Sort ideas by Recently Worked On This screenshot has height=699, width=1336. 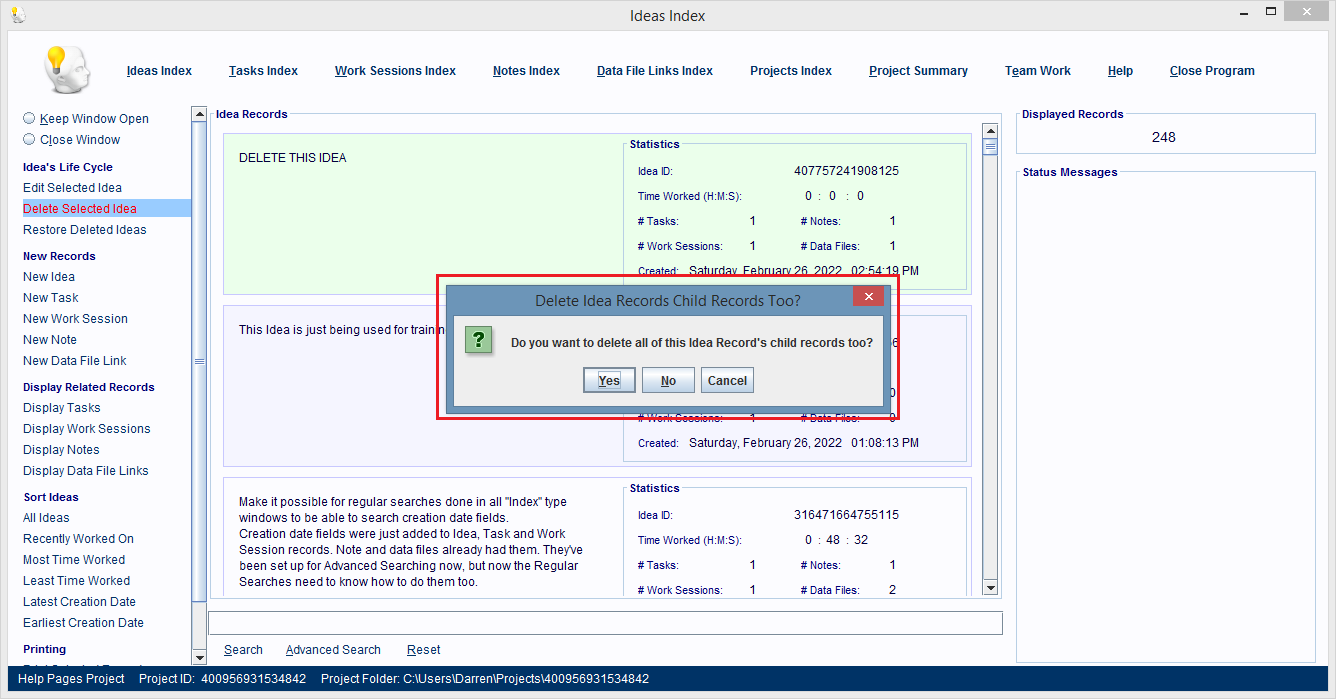pyautogui.click(x=78, y=539)
